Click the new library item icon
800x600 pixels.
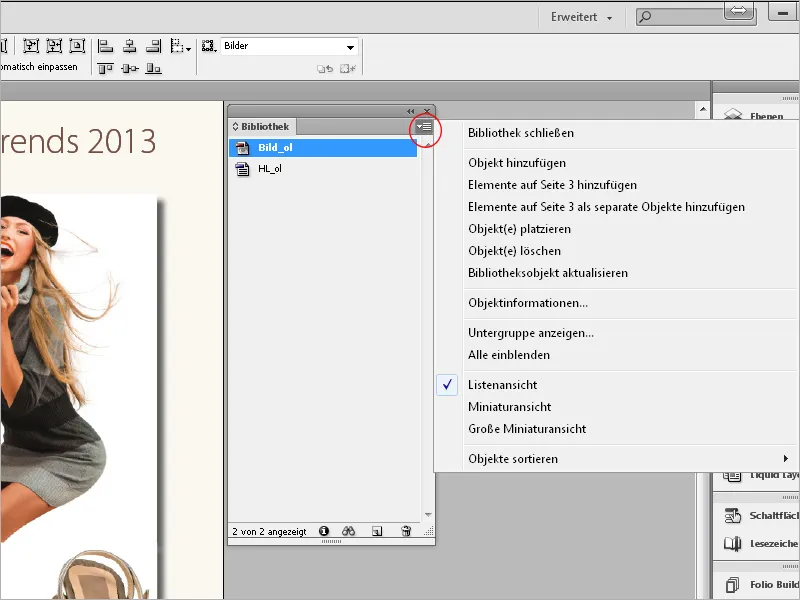(x=377, y=531)
